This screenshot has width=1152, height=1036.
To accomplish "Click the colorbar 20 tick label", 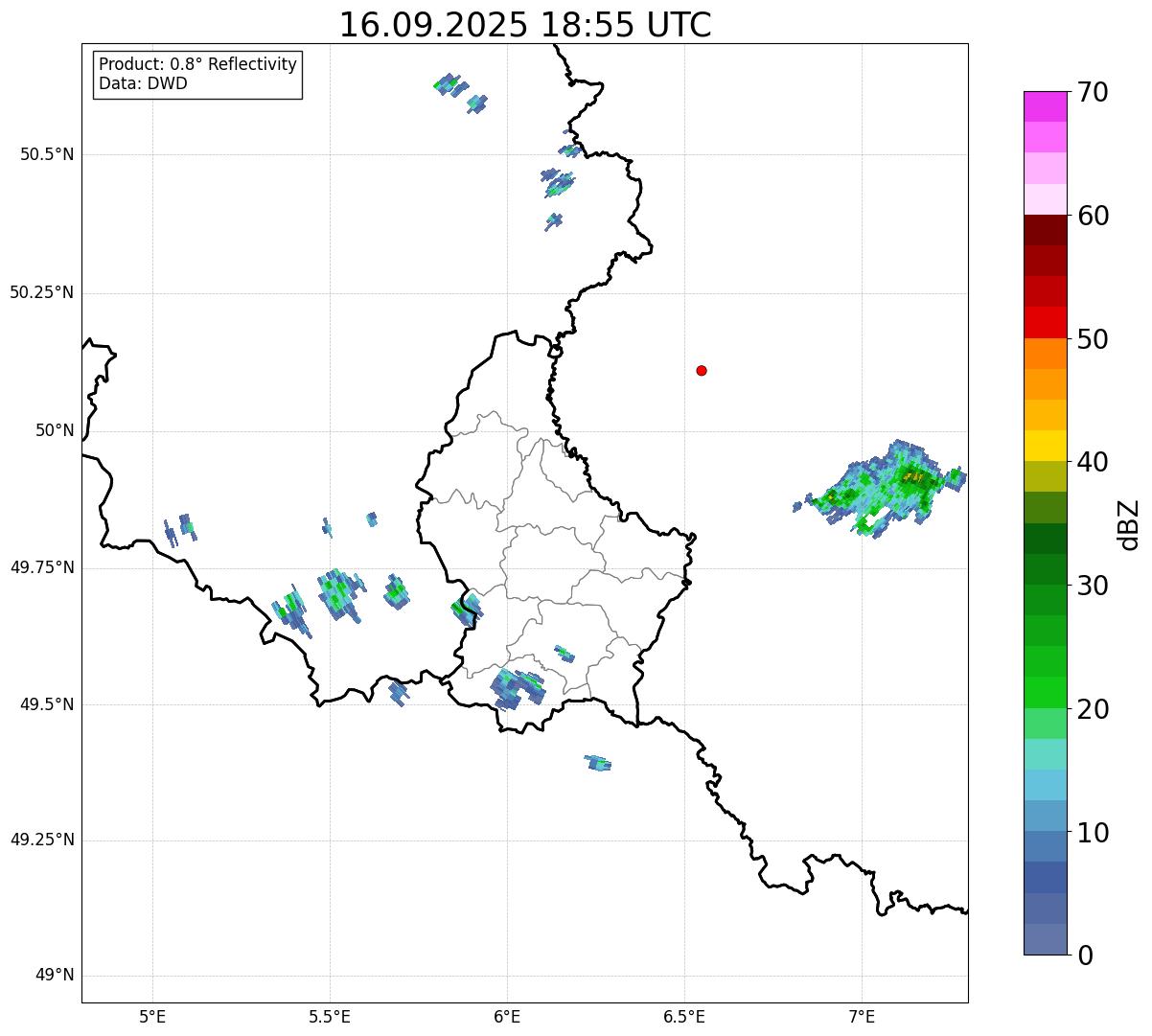I will (x=1093, y=709).
